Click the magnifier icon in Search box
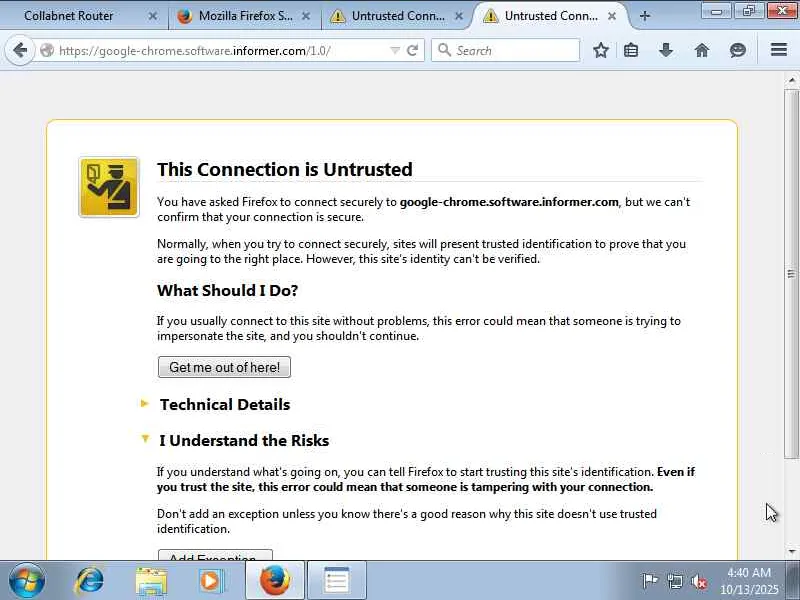The height and width of the screenshot is (600, 800). 445,50
